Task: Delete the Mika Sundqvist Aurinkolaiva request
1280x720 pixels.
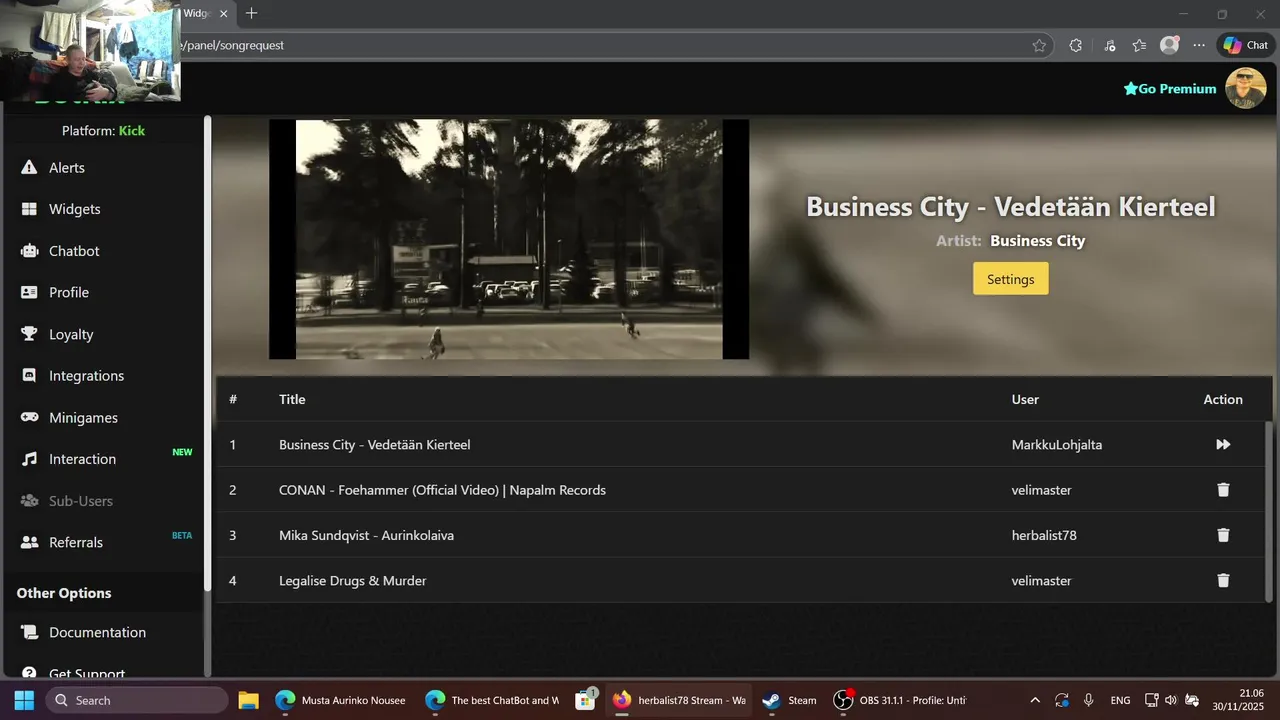Action: coord(1223,535)
